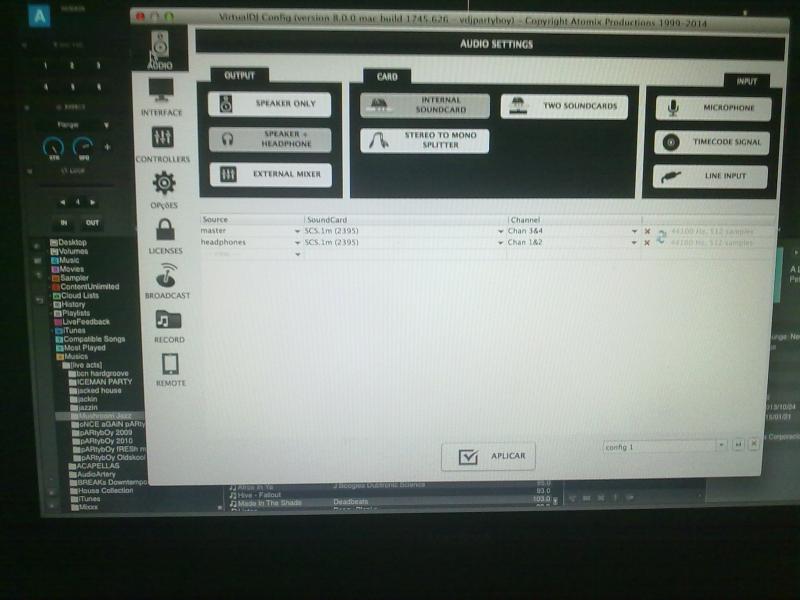Select the House Collection folder
The width and height of the screenshot is (800, 600).
click(x=102, y=490)
